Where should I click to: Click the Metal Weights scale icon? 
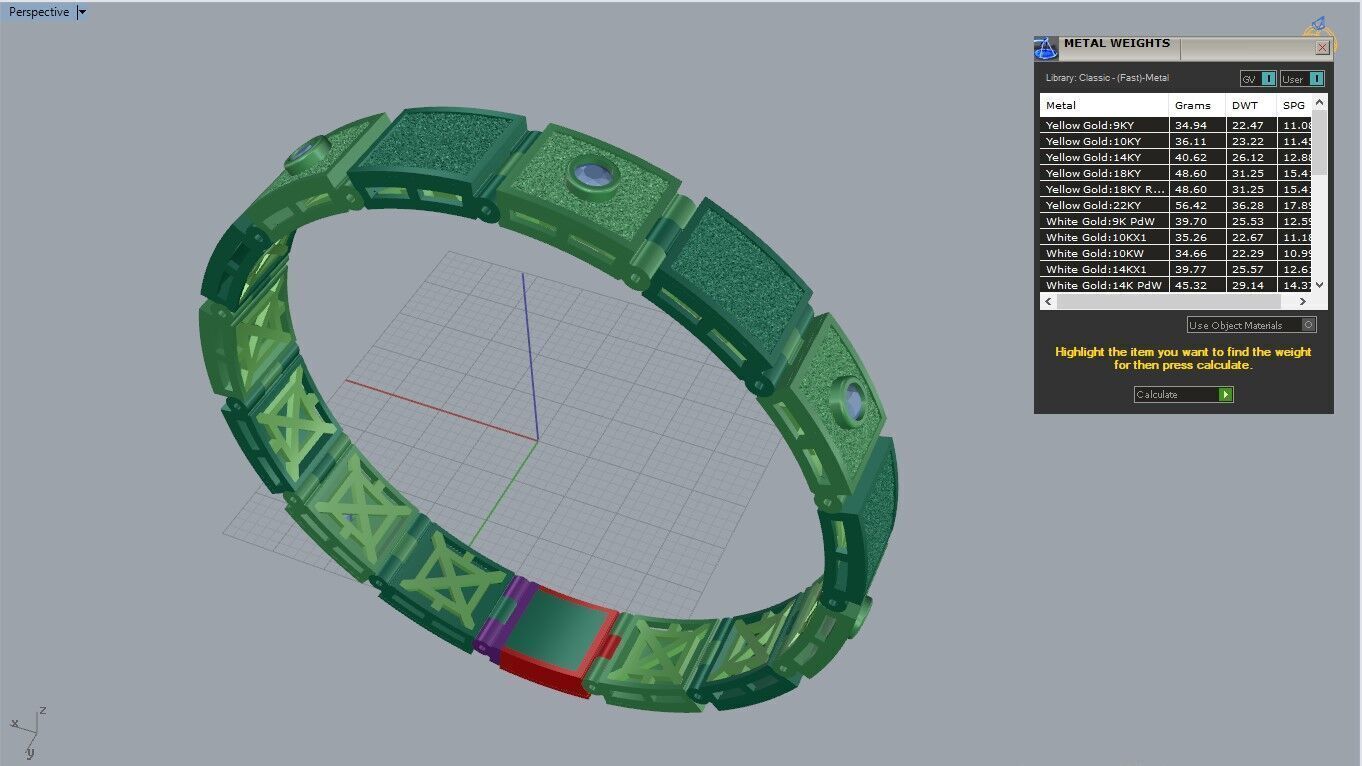coord(1046,48)
